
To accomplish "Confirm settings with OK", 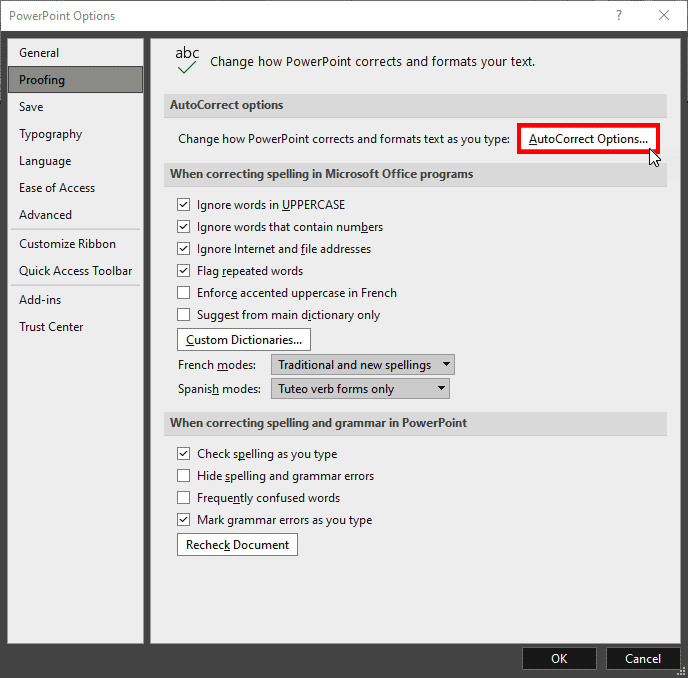I will tap(559, 658).
